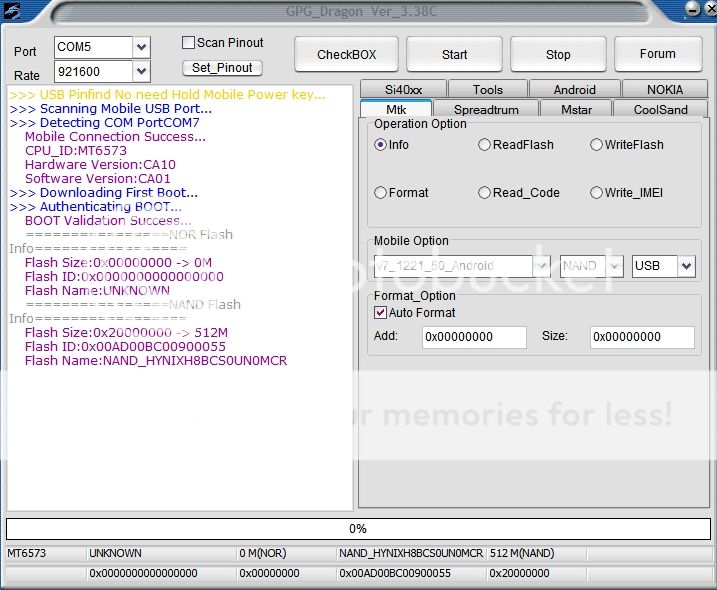The image size is (717, 590).
Task: Switch to the NOKIA tab
Action: (664, 90)
